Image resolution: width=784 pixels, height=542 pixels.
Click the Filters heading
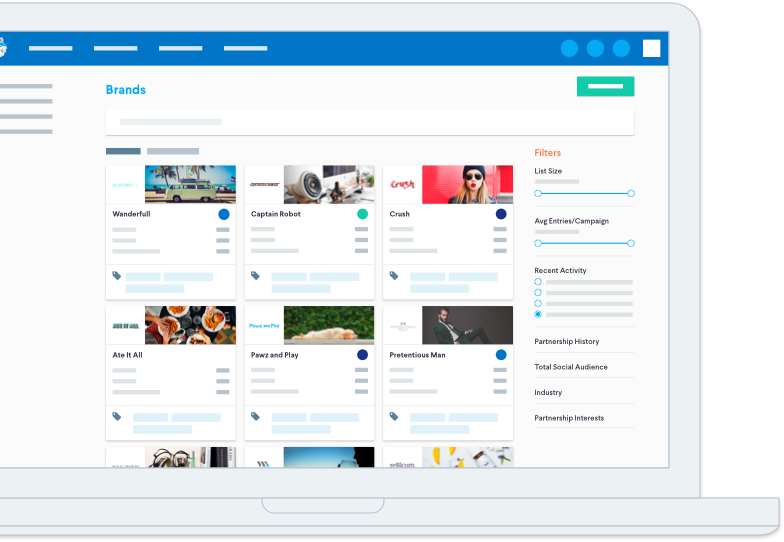548,153
